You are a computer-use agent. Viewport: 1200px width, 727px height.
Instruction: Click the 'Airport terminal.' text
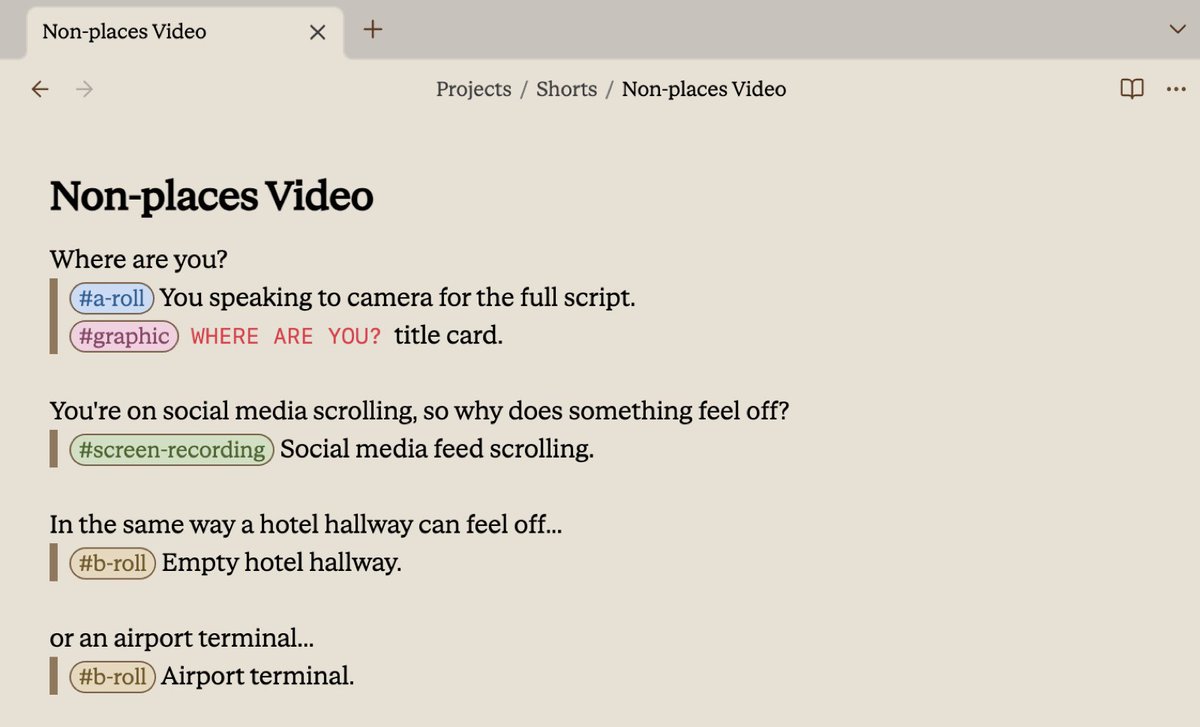click(x=258, y=677)
